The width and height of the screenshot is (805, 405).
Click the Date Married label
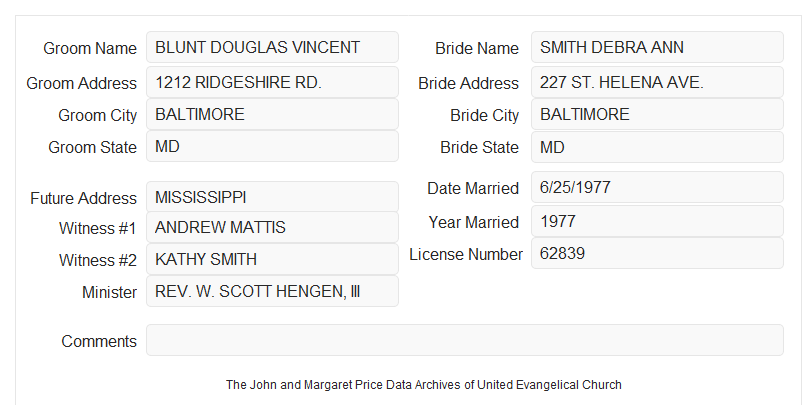point(473,188)
